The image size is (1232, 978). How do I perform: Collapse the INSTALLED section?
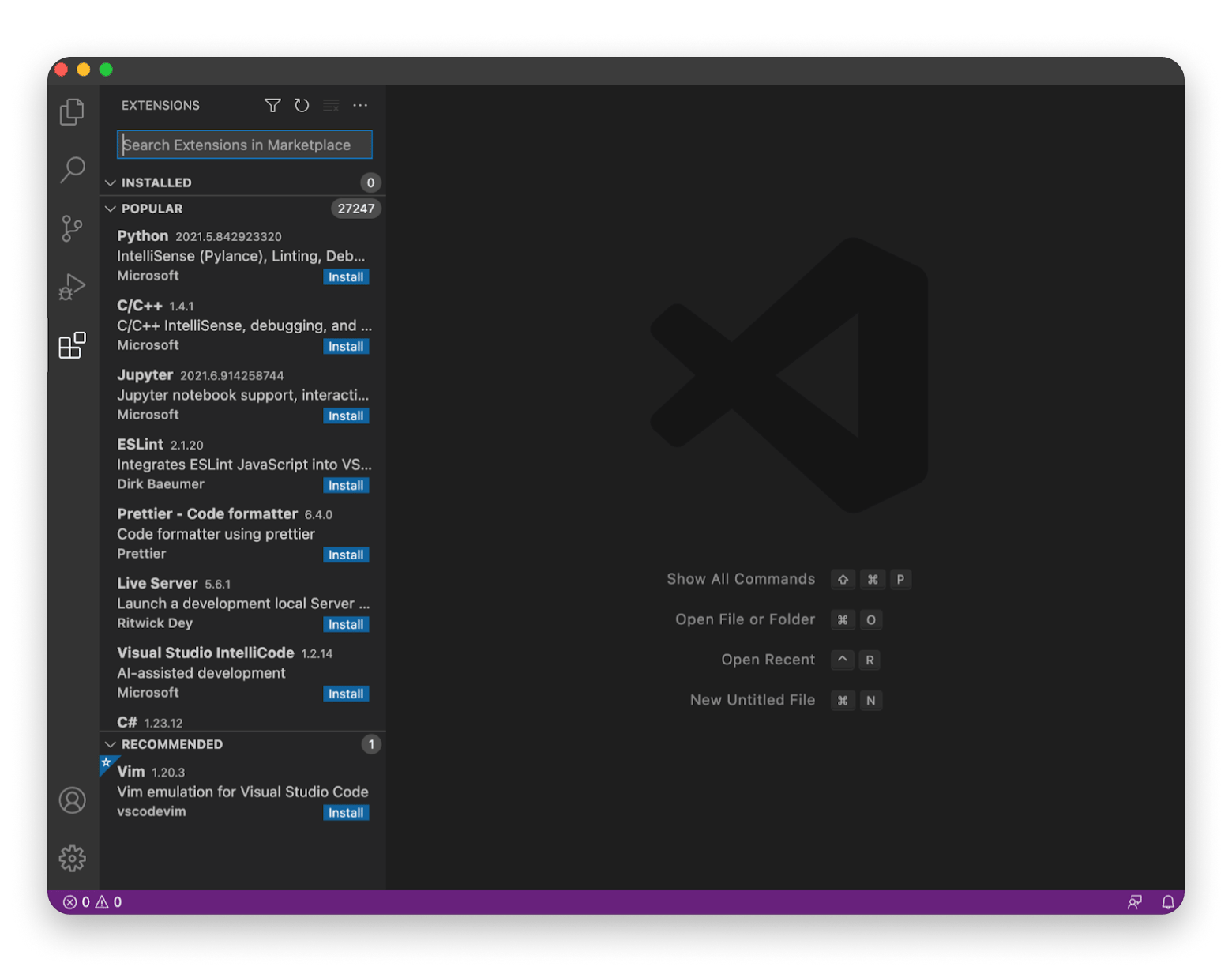[111, 182]
